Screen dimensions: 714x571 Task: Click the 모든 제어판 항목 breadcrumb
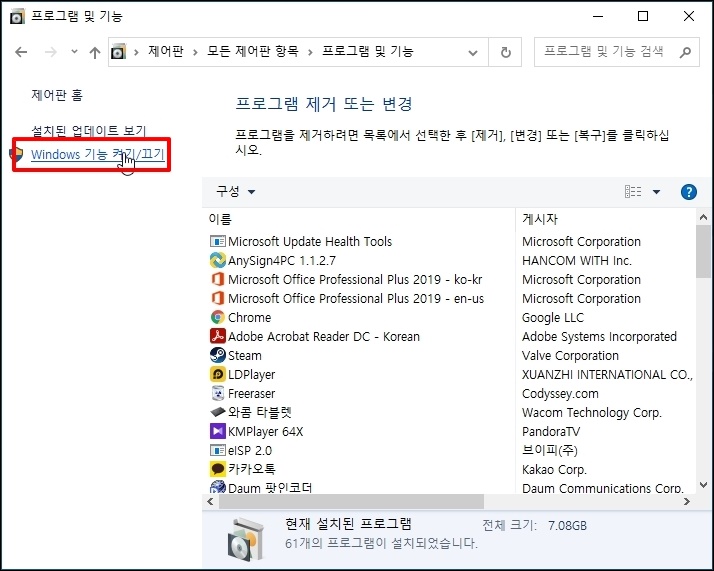point(253,51)
